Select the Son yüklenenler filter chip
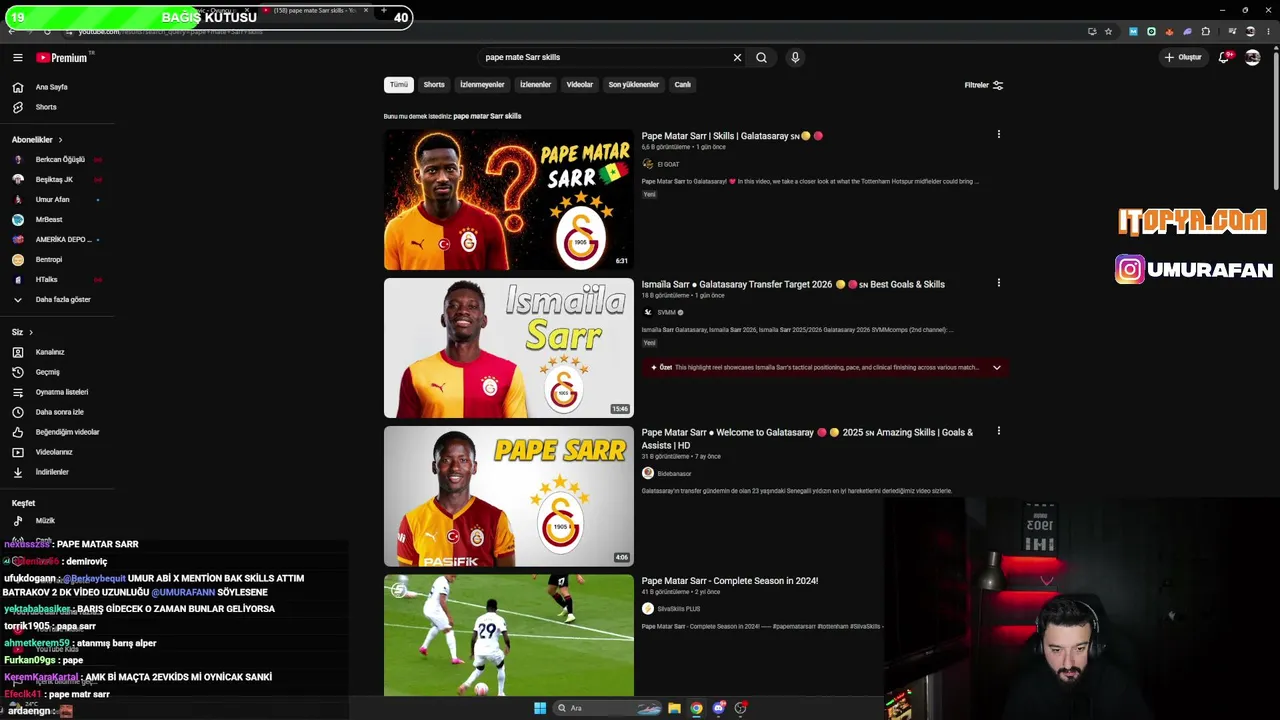 coord(634,85)
